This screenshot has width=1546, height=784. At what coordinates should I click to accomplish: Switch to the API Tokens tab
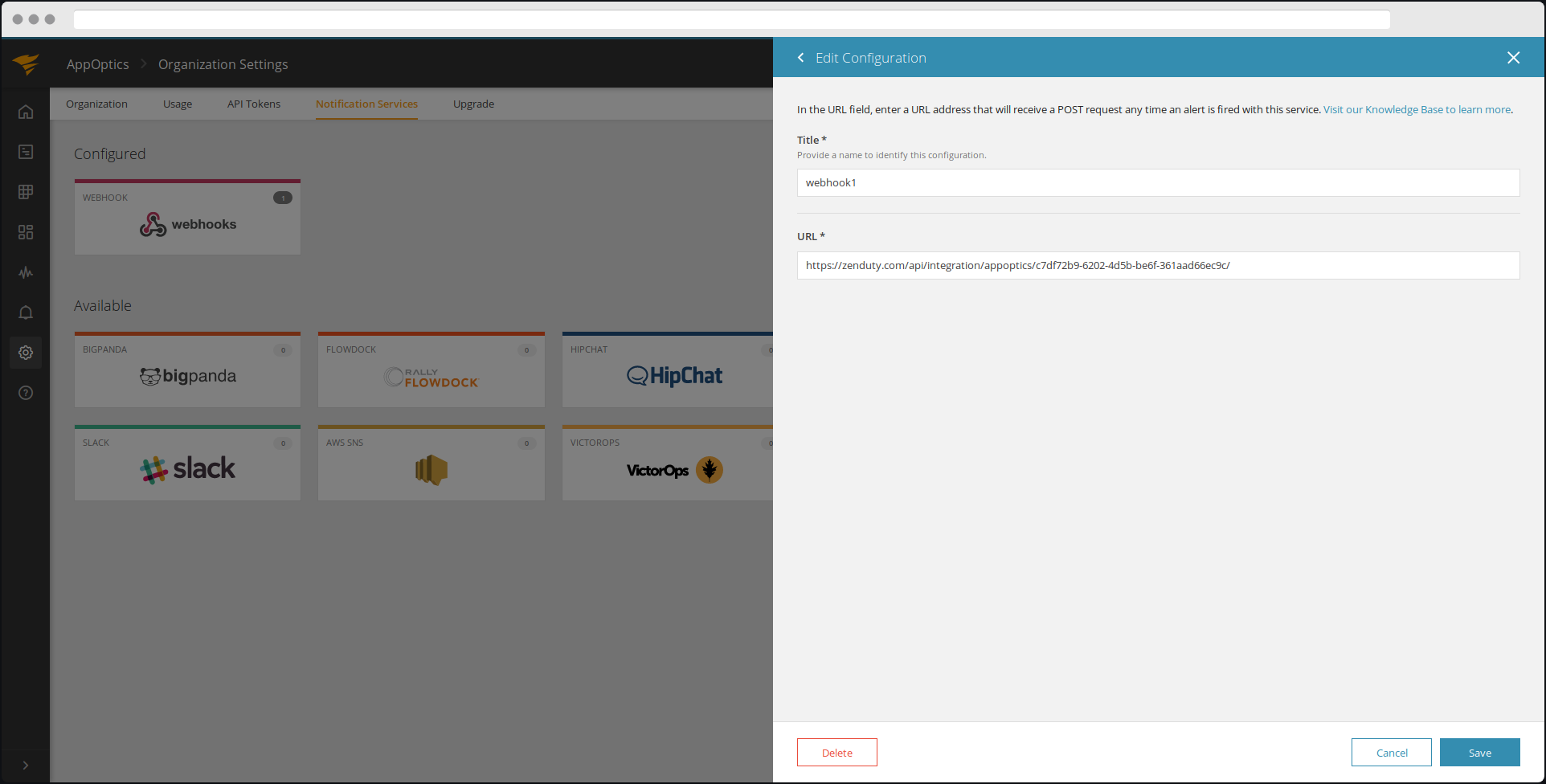pos(254,104)
